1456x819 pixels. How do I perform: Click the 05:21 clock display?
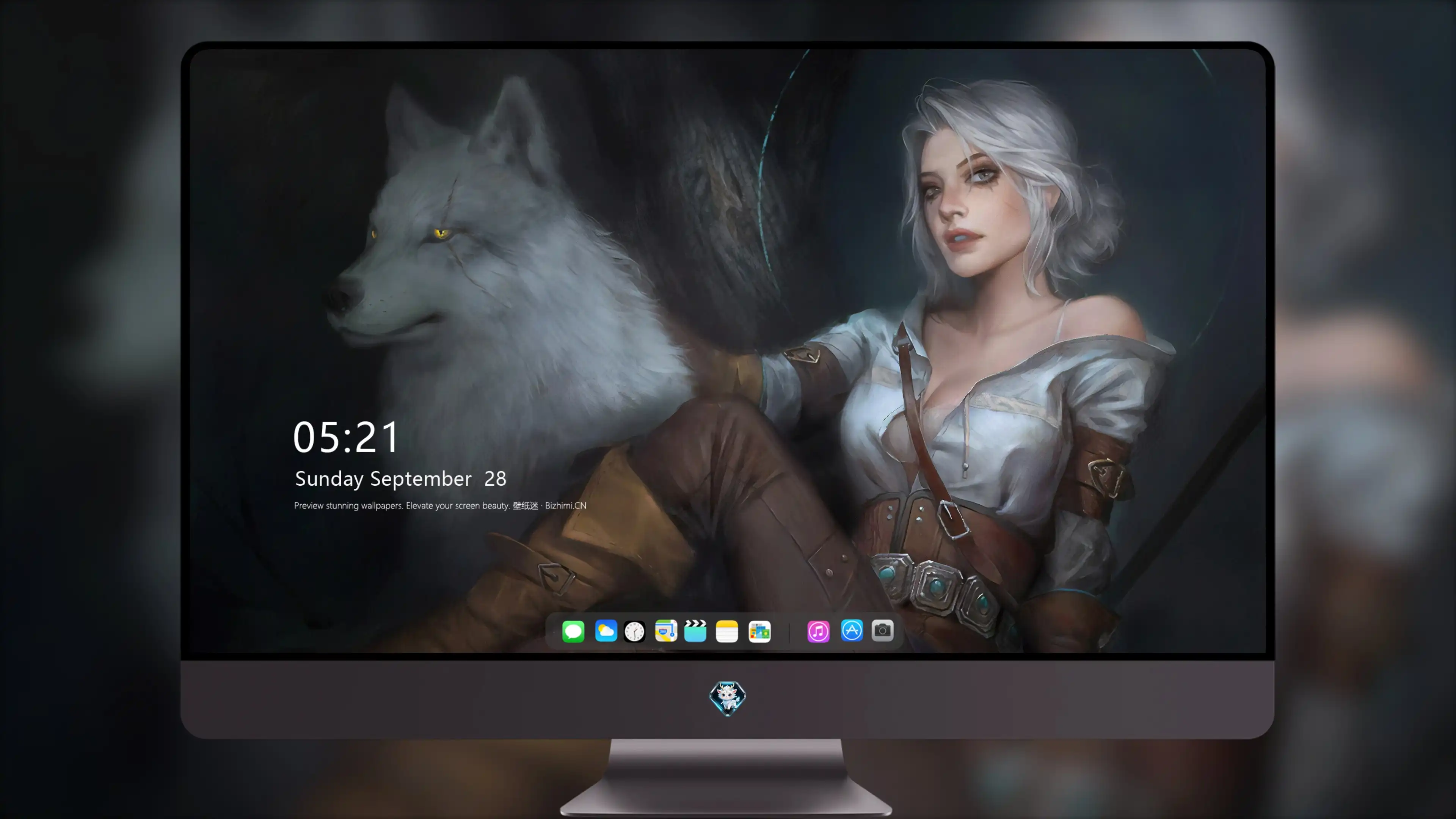[346, 437]
